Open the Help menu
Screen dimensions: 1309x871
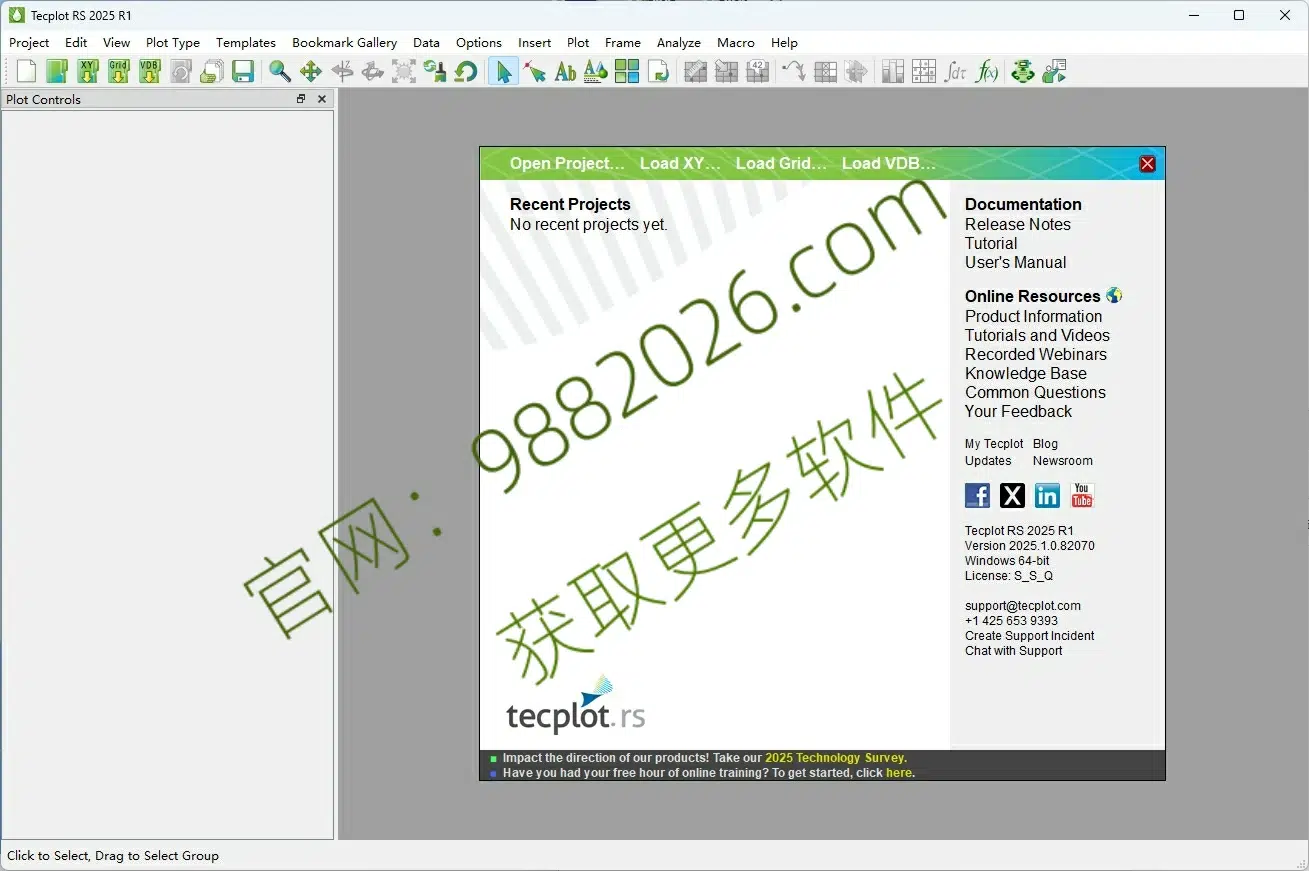(784, 43)
